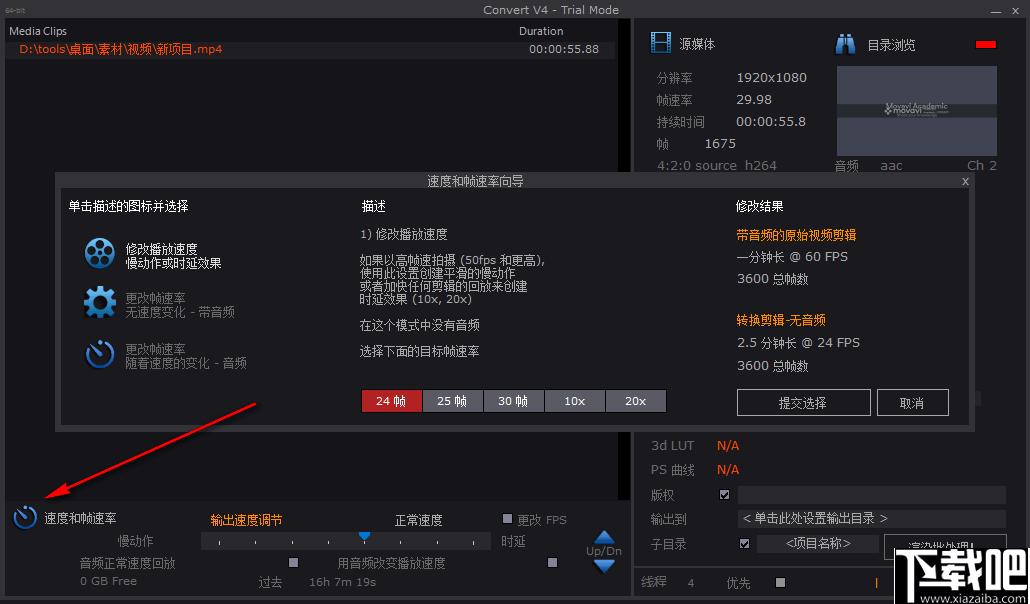Minimize the Convert V4 window
Screen dimensions: 1030x604
pyautogui.click(x=996, y=11)
